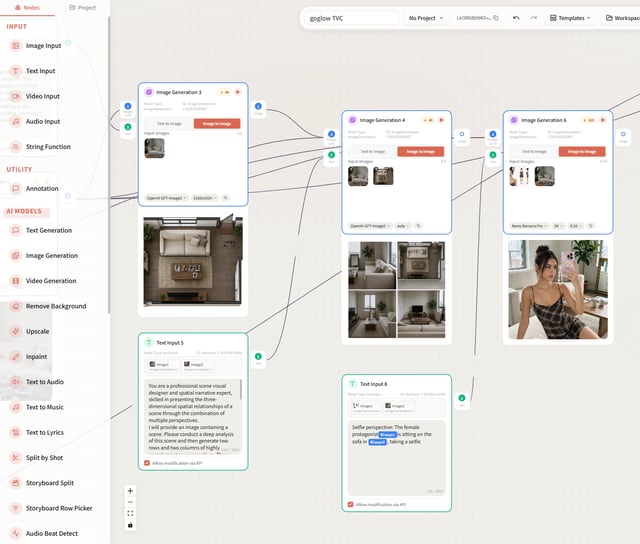The image size is (640, 544).
Task: Select Text to Image in Image Generation 6
Action: point(534,152)
